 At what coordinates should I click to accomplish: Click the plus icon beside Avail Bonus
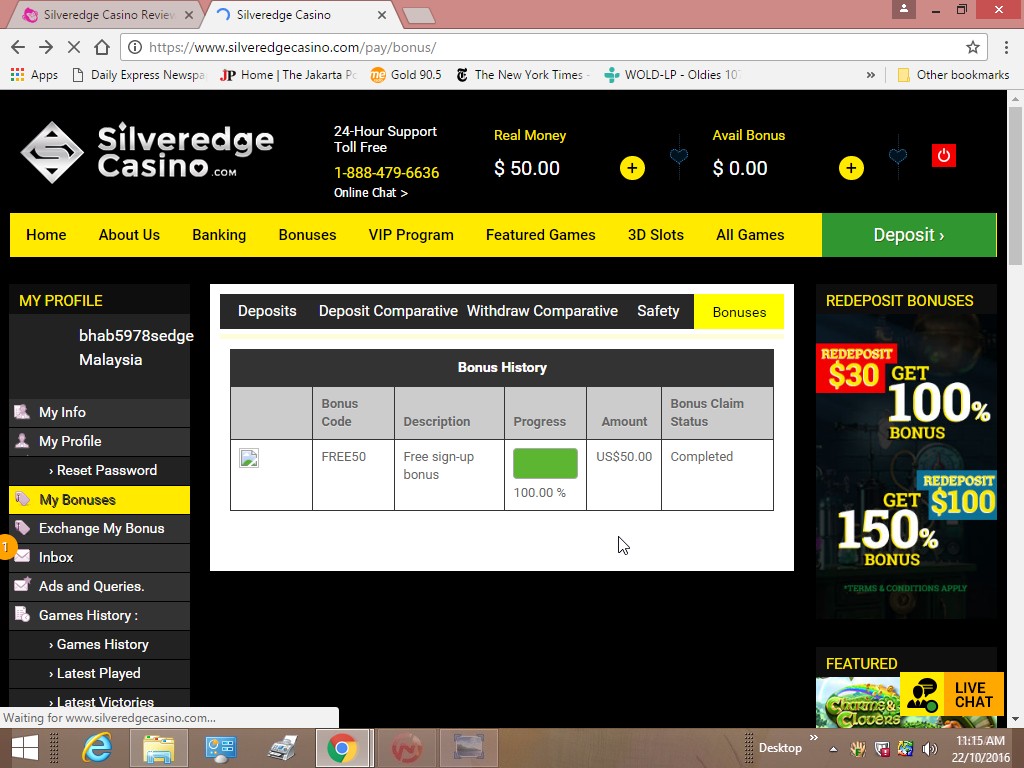[x=851, y=168]
